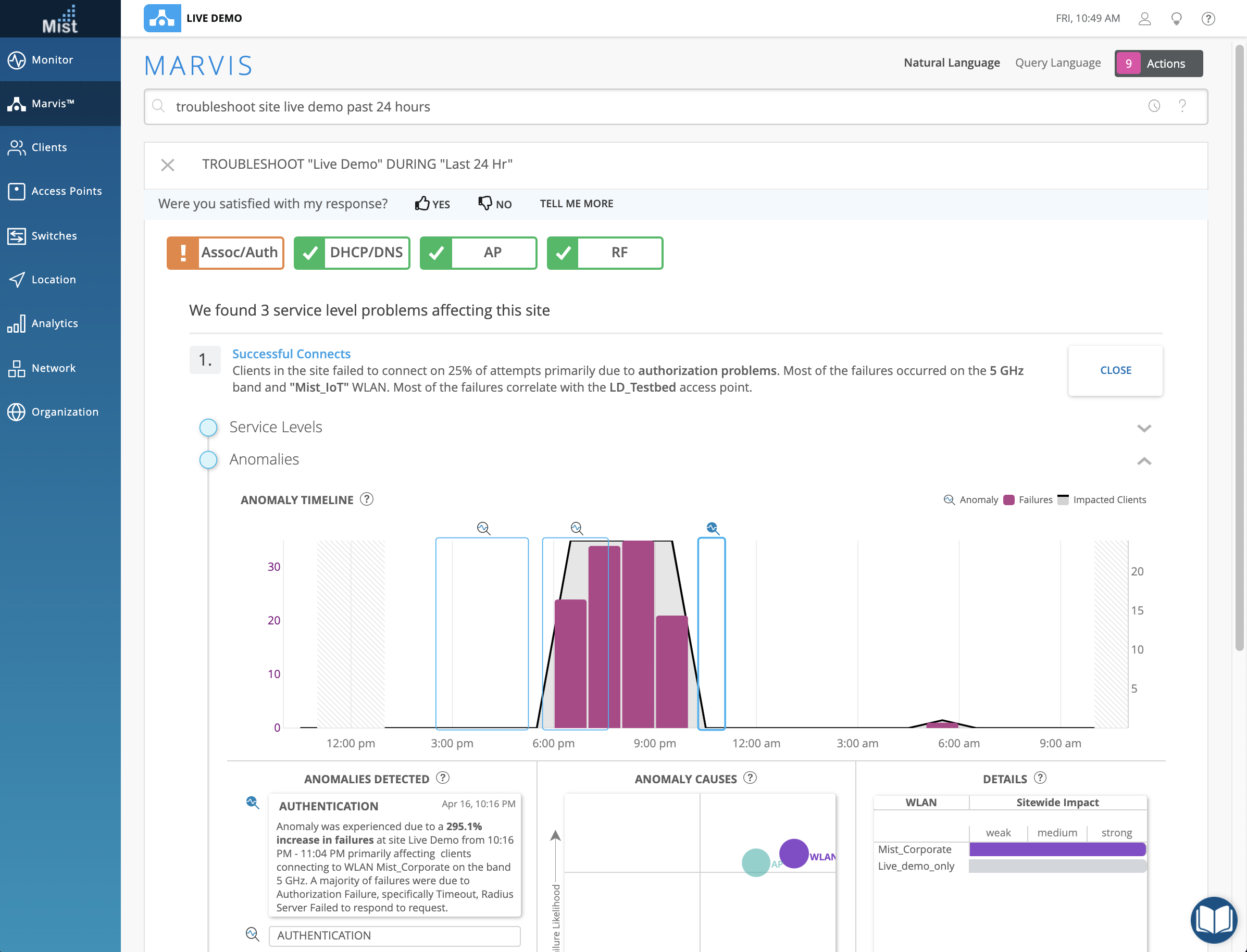Dismiss troubleshoot result with X icon
Screen dimensions: 1247x952
tap(167, 165)
